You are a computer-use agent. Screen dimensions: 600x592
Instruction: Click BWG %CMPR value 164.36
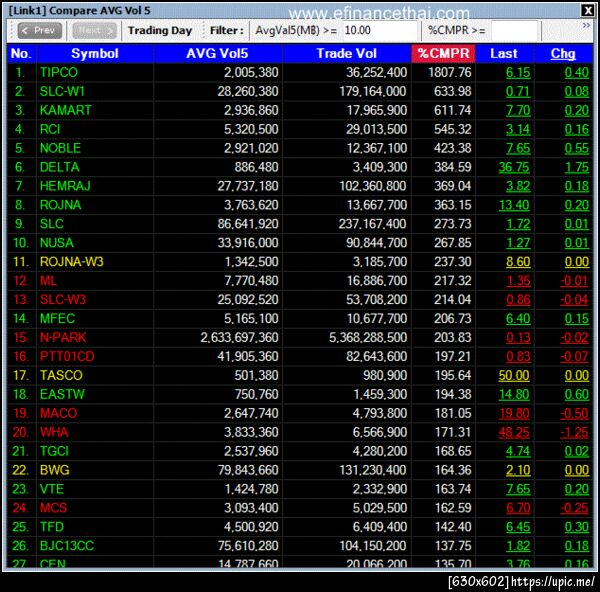[x=453, y=470]
